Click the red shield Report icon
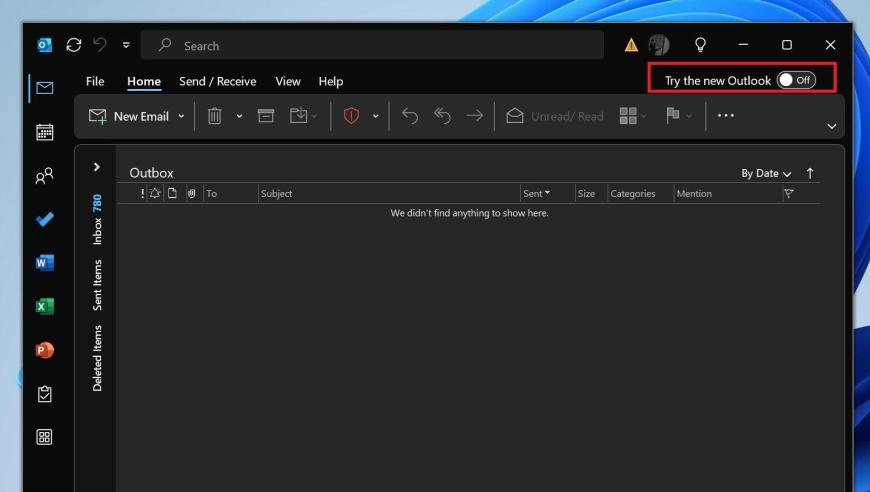The image size is (870, 492). click(x=351, y=115)
